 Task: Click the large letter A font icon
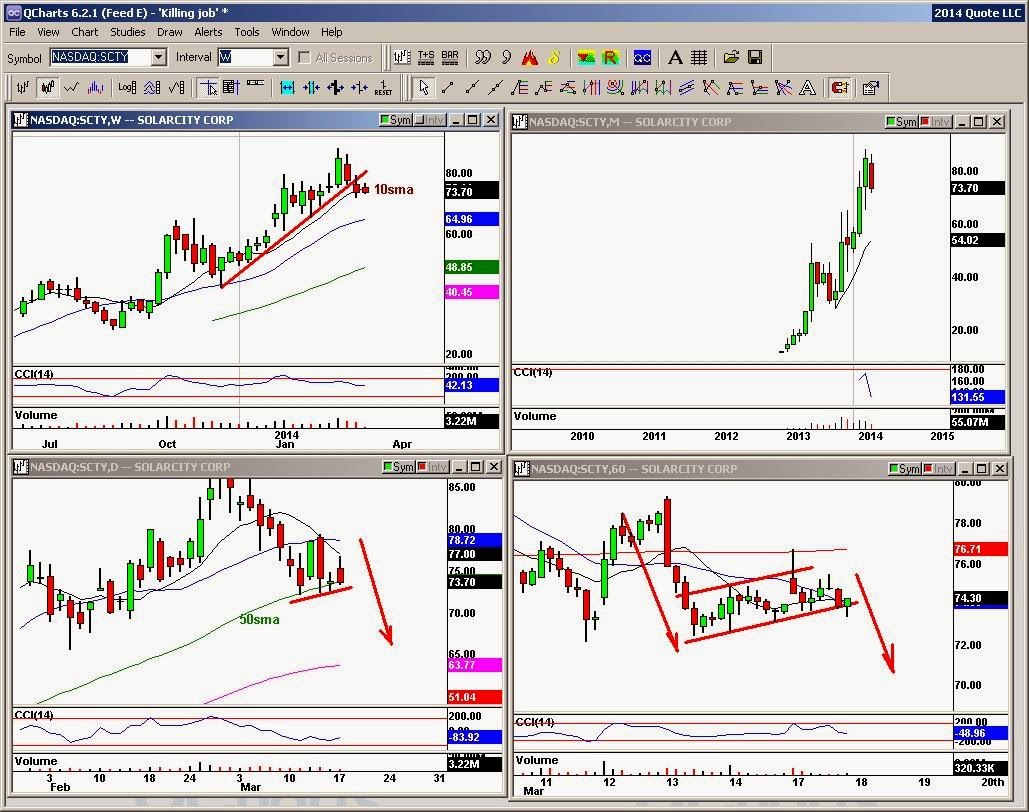pyautogui.click(x=675, y=58)
